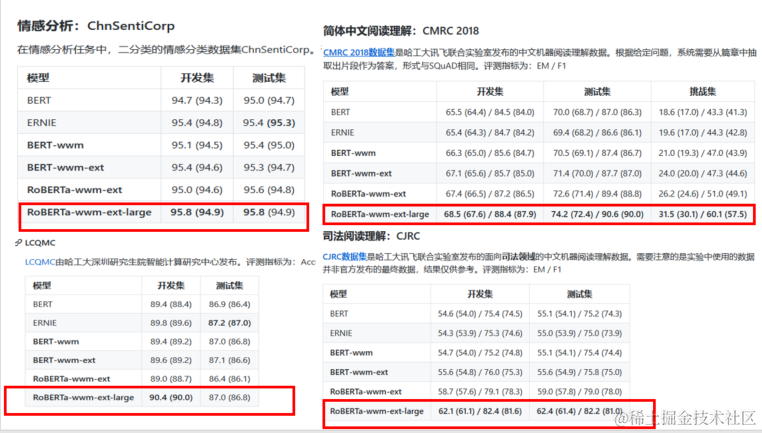This screenshot has height=433, width=762.
Task: Click ERNIE row label in the CMRC 2018 table
Action: click(342, 132)
